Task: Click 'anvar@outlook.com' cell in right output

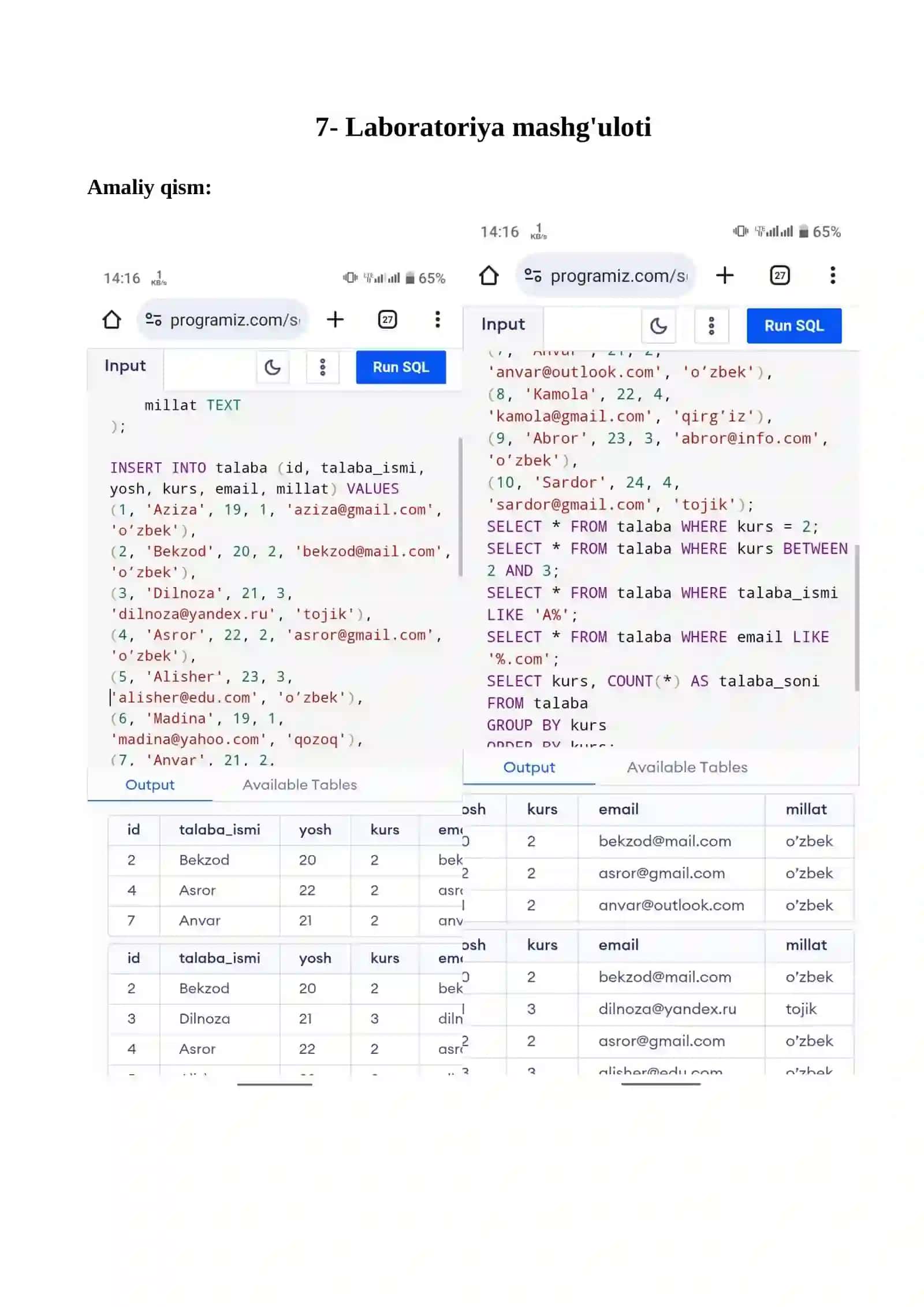Action: point(671,905)
